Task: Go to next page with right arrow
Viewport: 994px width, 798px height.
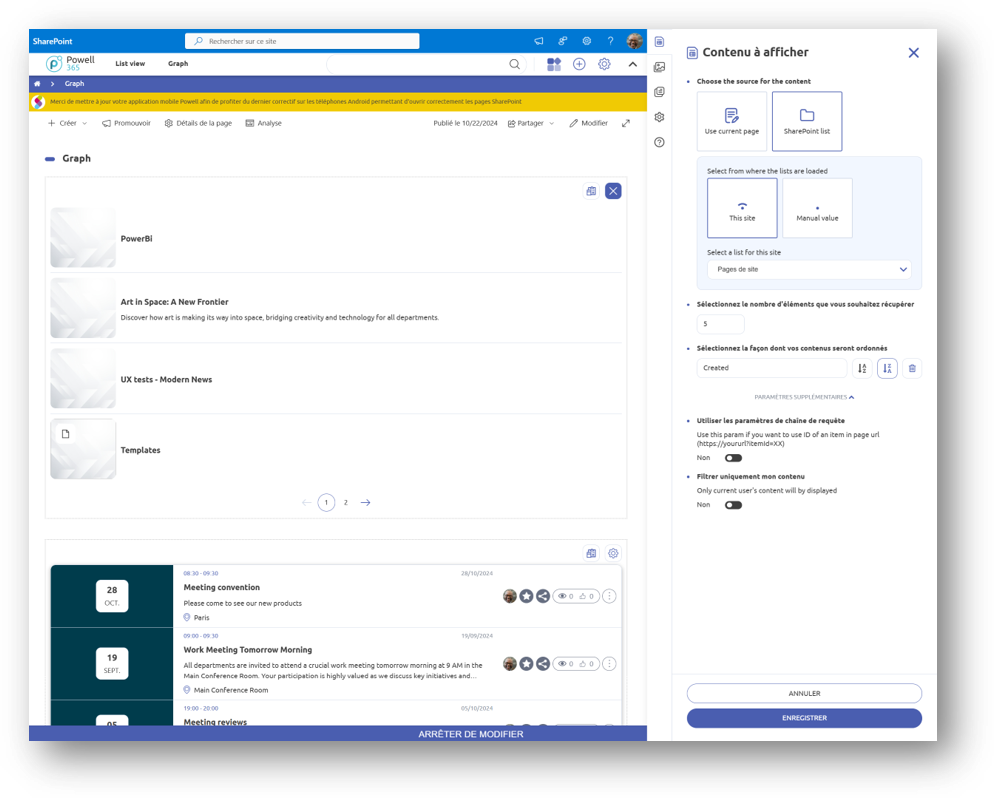Action: pyautogui.click(x=366, y=503)
